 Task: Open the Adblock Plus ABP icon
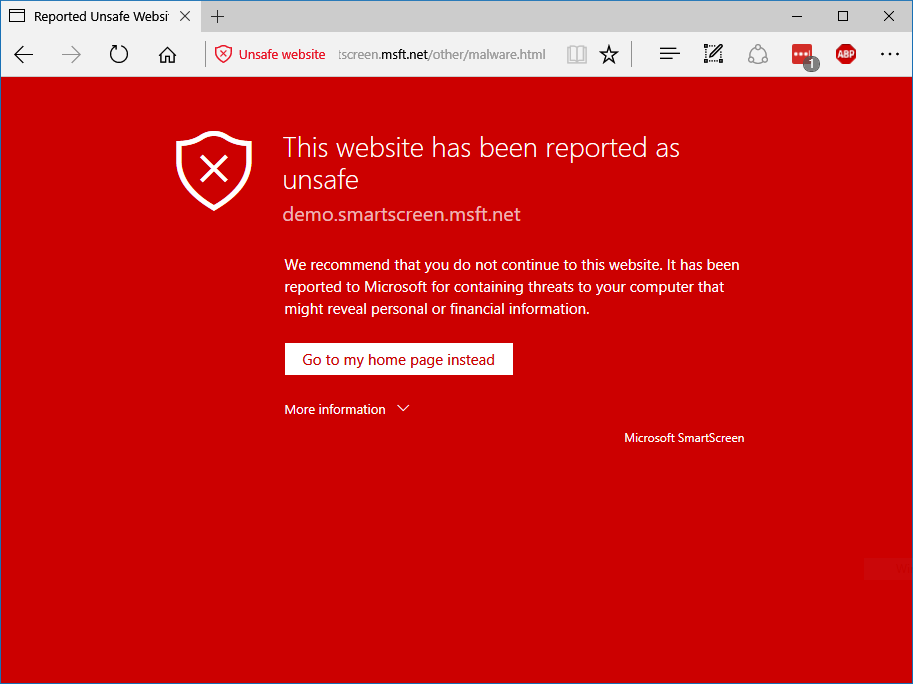[x=845, y=54]
